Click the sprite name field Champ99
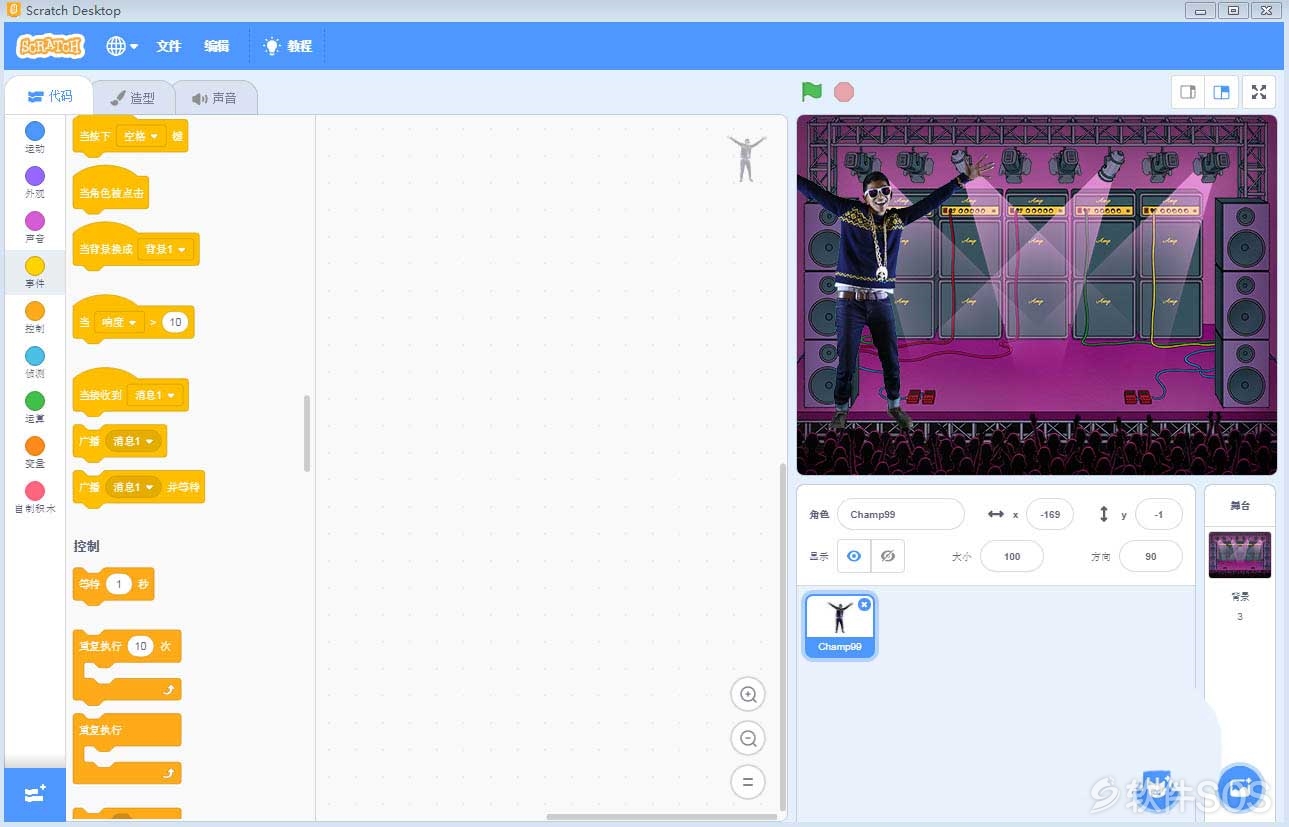 (x=900, y=514)
